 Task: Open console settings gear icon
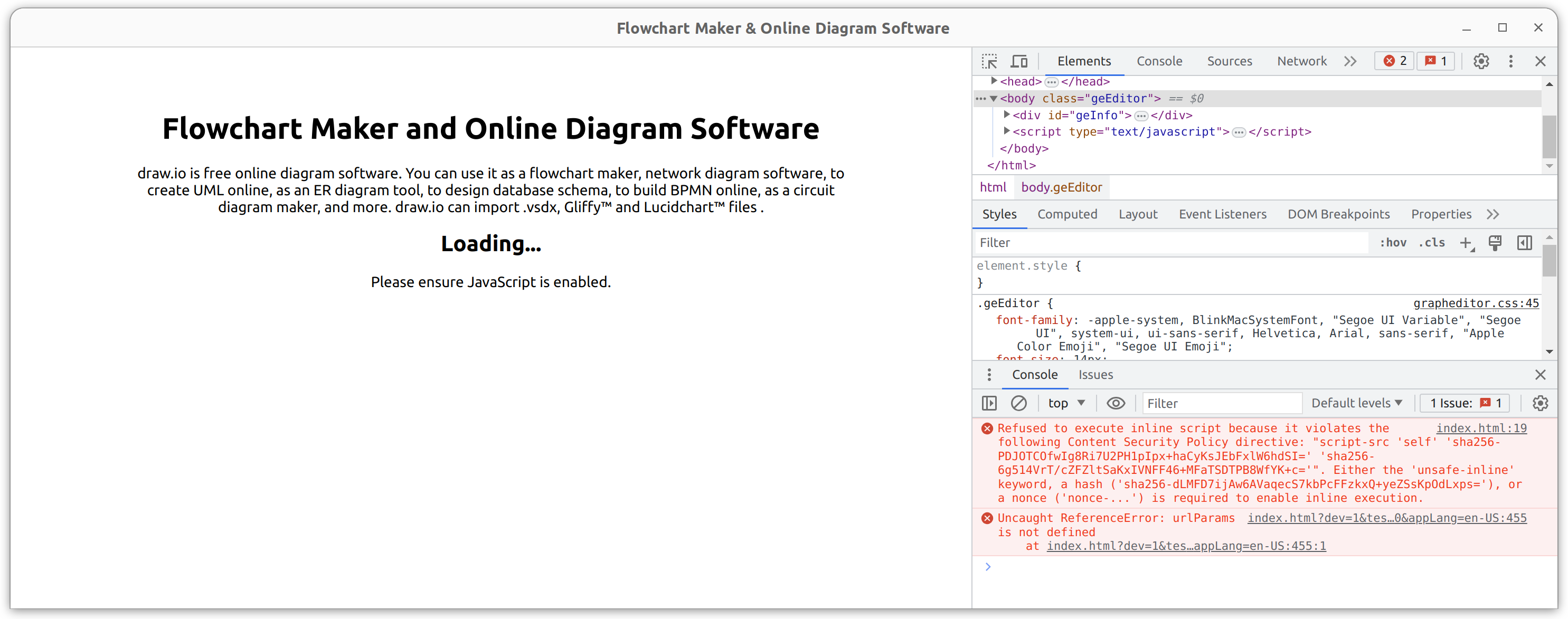(1540, 403)
